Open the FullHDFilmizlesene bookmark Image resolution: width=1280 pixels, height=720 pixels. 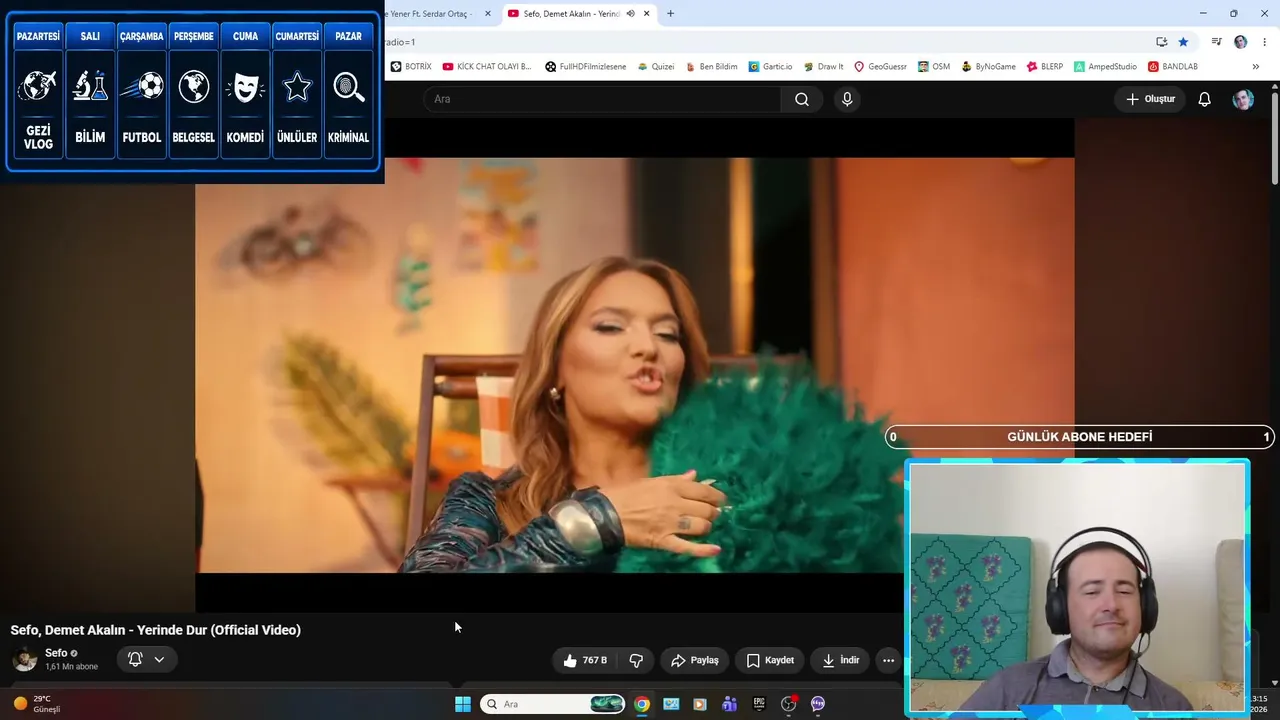[x=586, y=67]
